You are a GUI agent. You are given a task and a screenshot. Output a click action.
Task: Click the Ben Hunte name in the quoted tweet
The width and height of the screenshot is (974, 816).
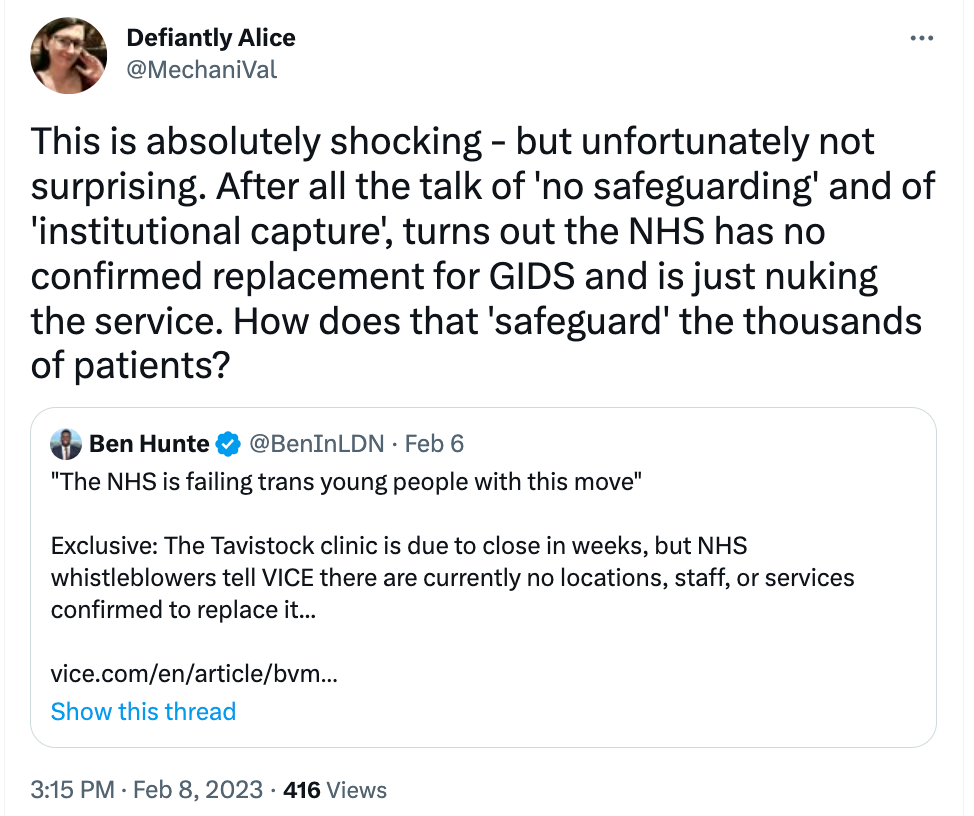pyautogui.click(x=149, y=443)
